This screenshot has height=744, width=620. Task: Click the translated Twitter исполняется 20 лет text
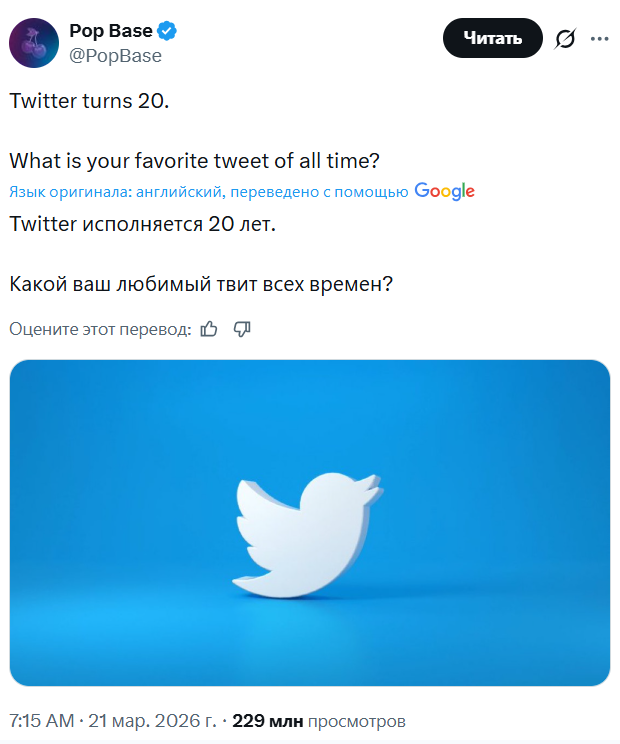click(x=141, y=224)
